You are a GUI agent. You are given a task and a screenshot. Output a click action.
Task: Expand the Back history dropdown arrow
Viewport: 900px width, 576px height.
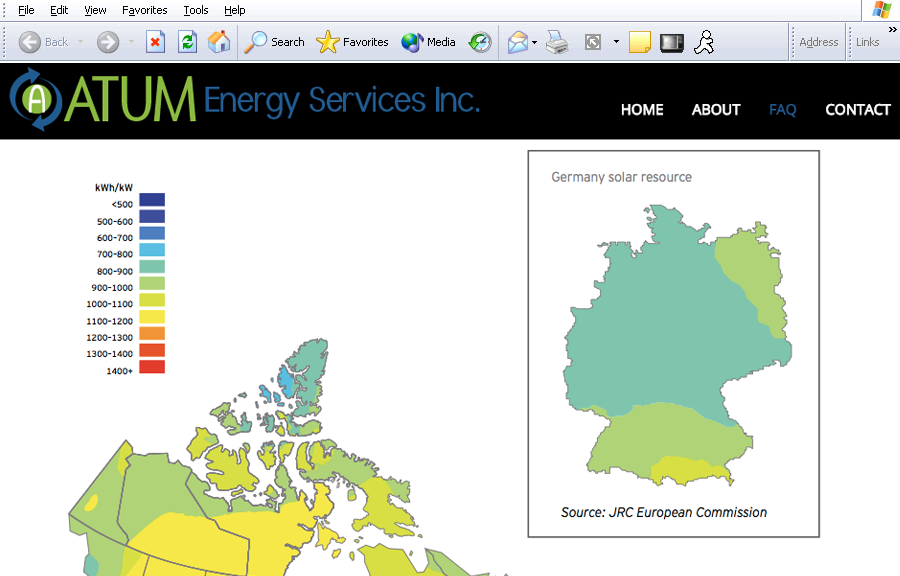pyautogui.click(x=80, y=42)
